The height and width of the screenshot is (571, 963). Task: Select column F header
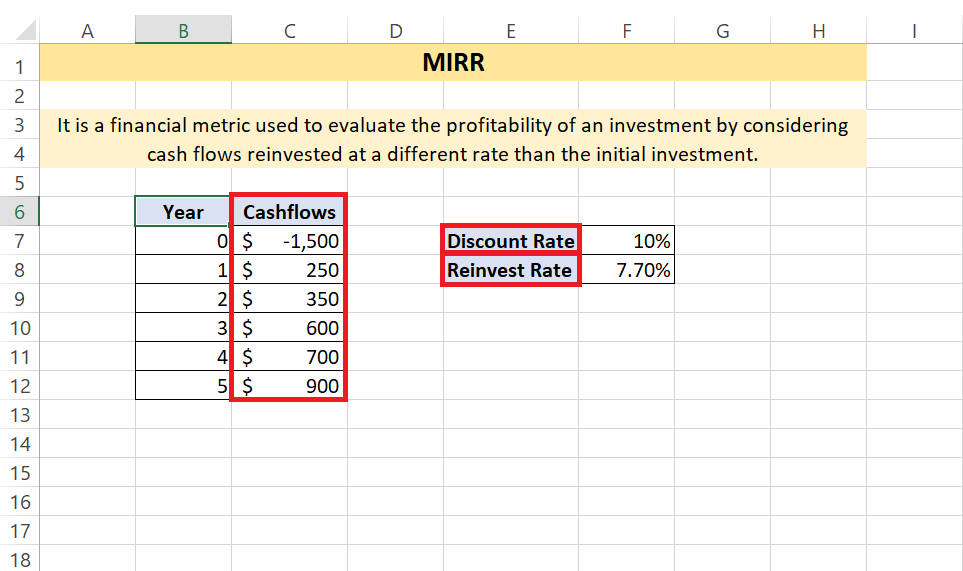click(626, 30)
